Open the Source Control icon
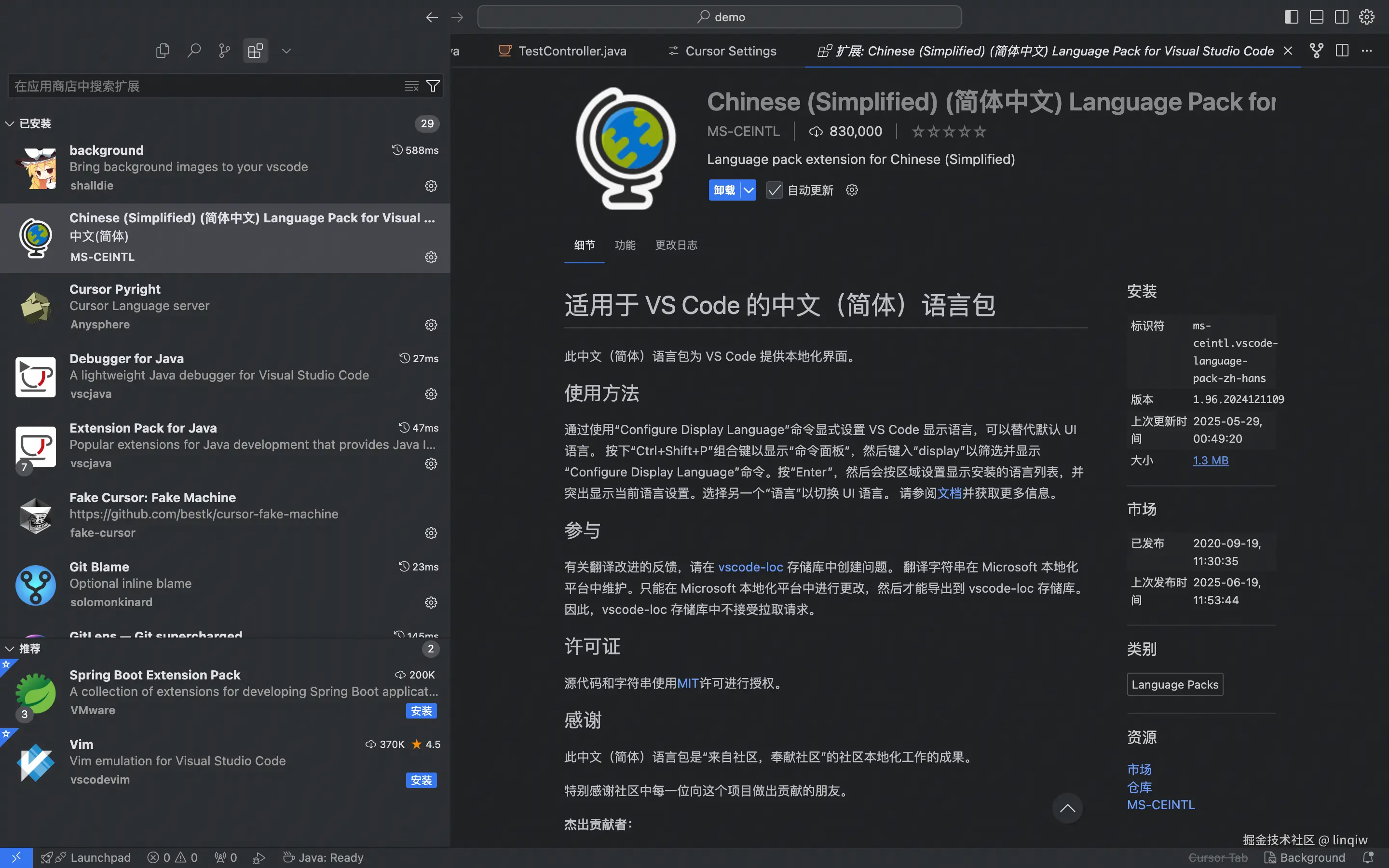 tap(224, 51)
